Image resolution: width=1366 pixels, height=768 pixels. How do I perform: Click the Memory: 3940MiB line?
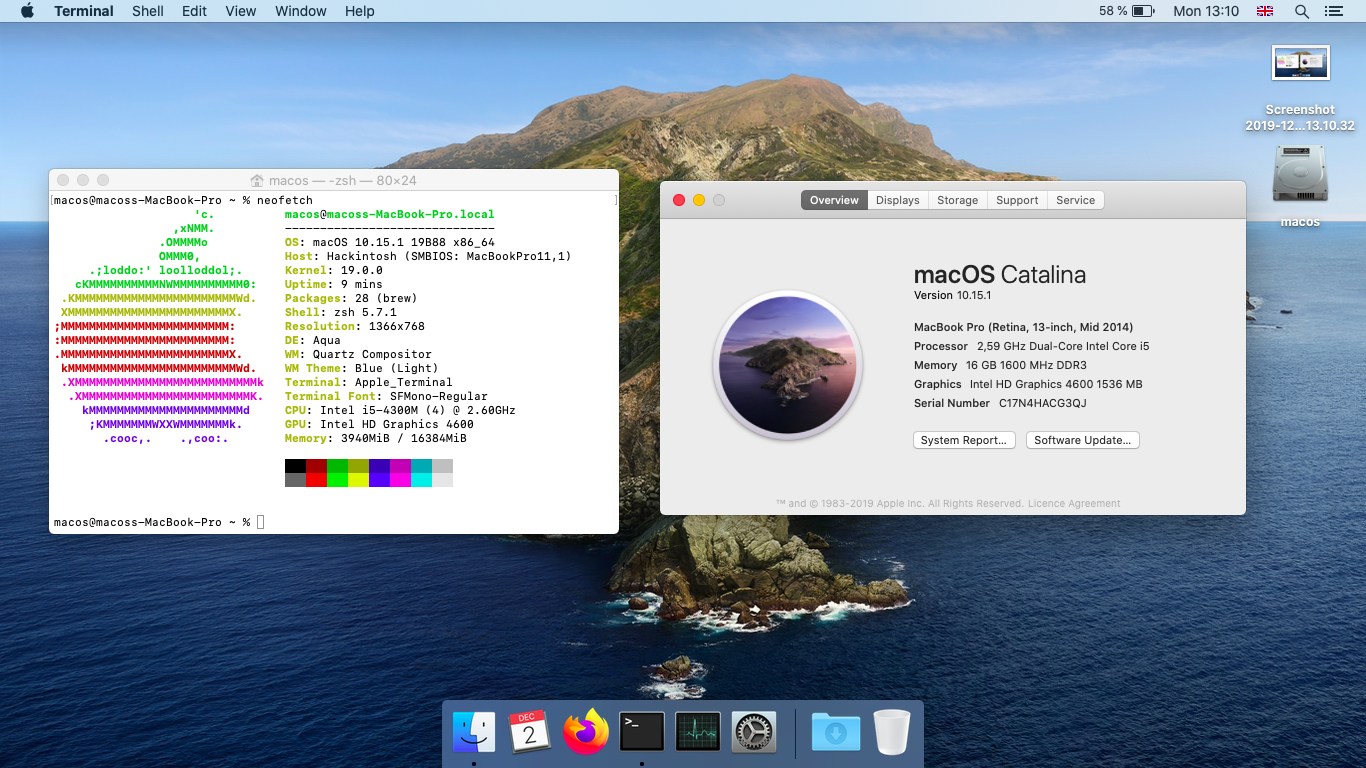click(x=376, y=438)
